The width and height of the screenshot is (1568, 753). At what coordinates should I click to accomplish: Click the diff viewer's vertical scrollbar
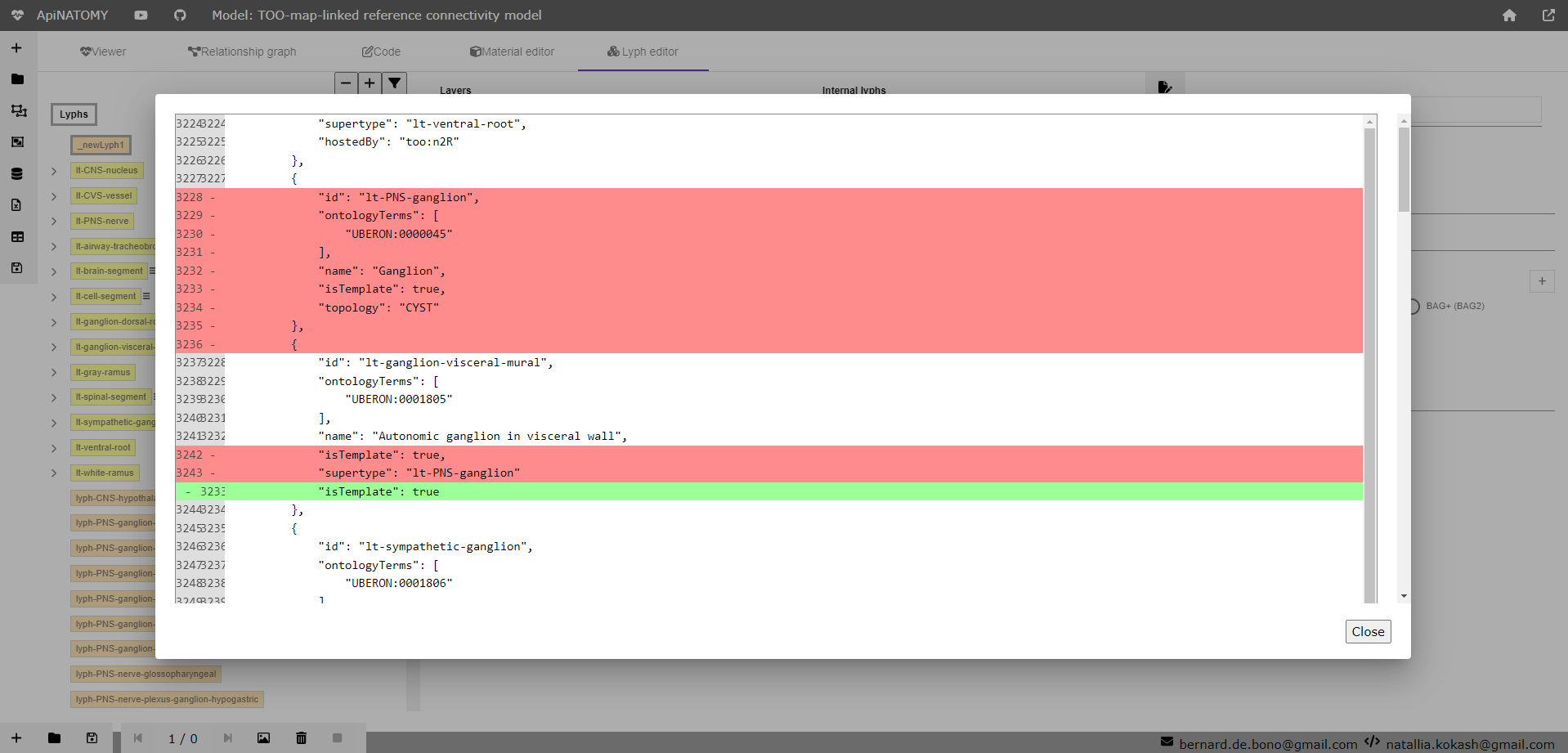[1370, 360]
